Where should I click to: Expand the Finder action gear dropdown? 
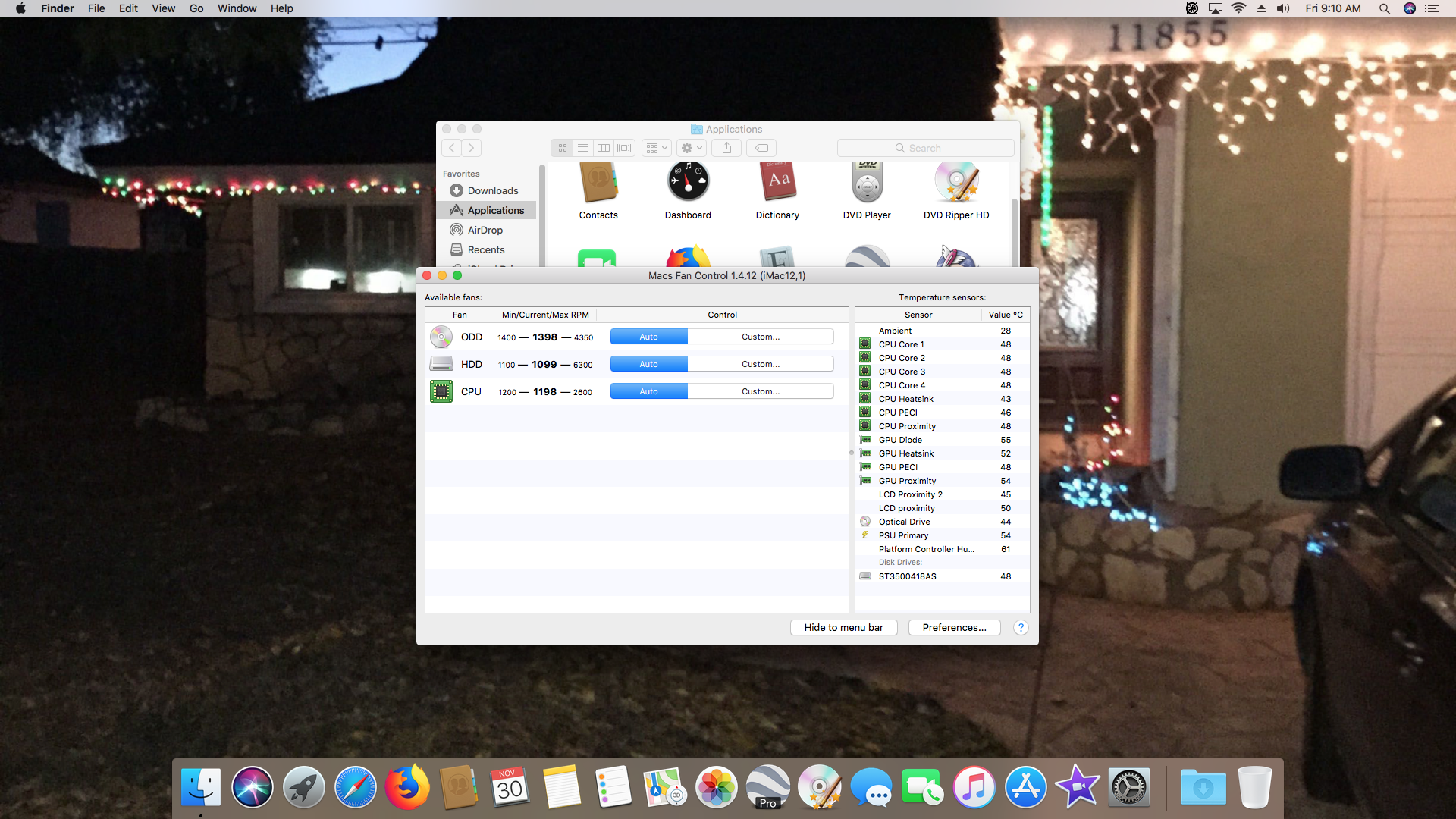pos(692,148)
